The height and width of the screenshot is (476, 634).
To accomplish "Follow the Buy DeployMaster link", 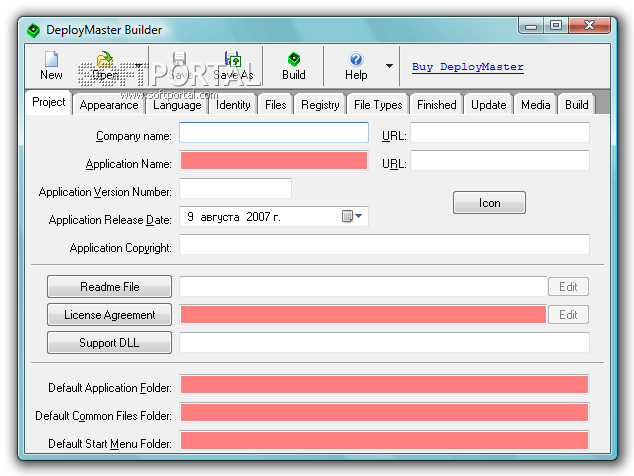I will click(468, 67).
